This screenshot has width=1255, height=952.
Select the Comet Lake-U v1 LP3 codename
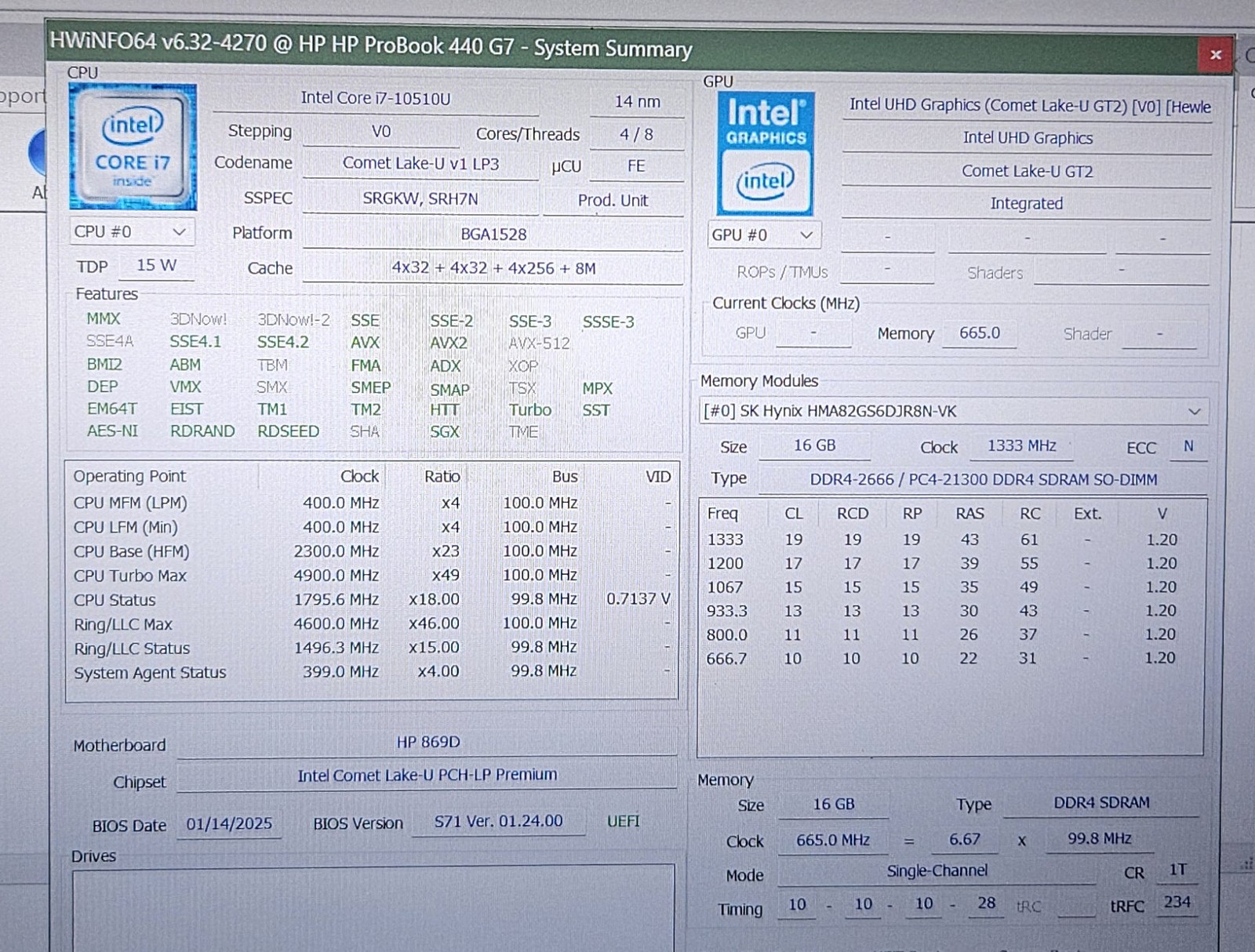[420, 164]
